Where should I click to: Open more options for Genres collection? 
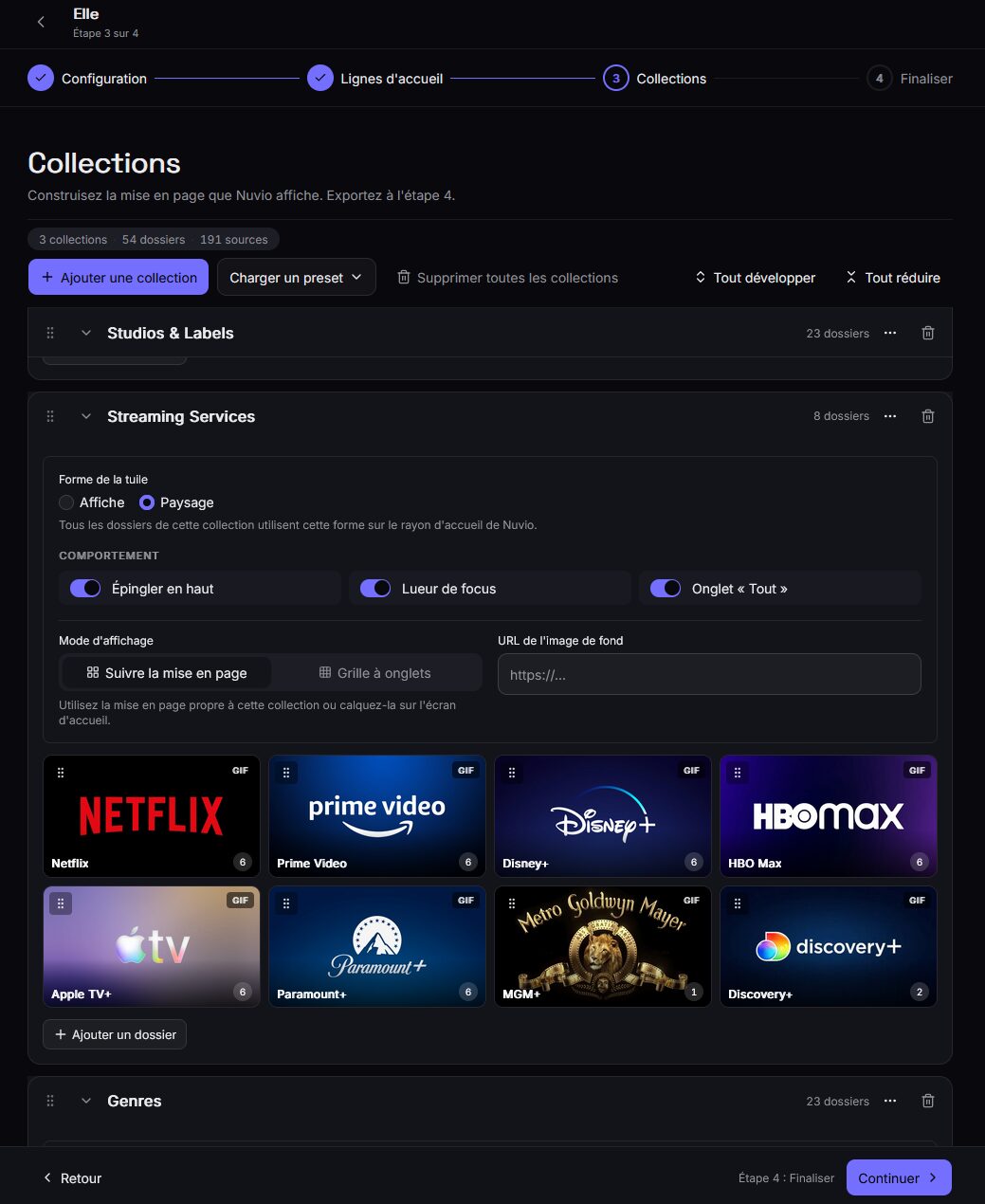[x=890, y=1101]
